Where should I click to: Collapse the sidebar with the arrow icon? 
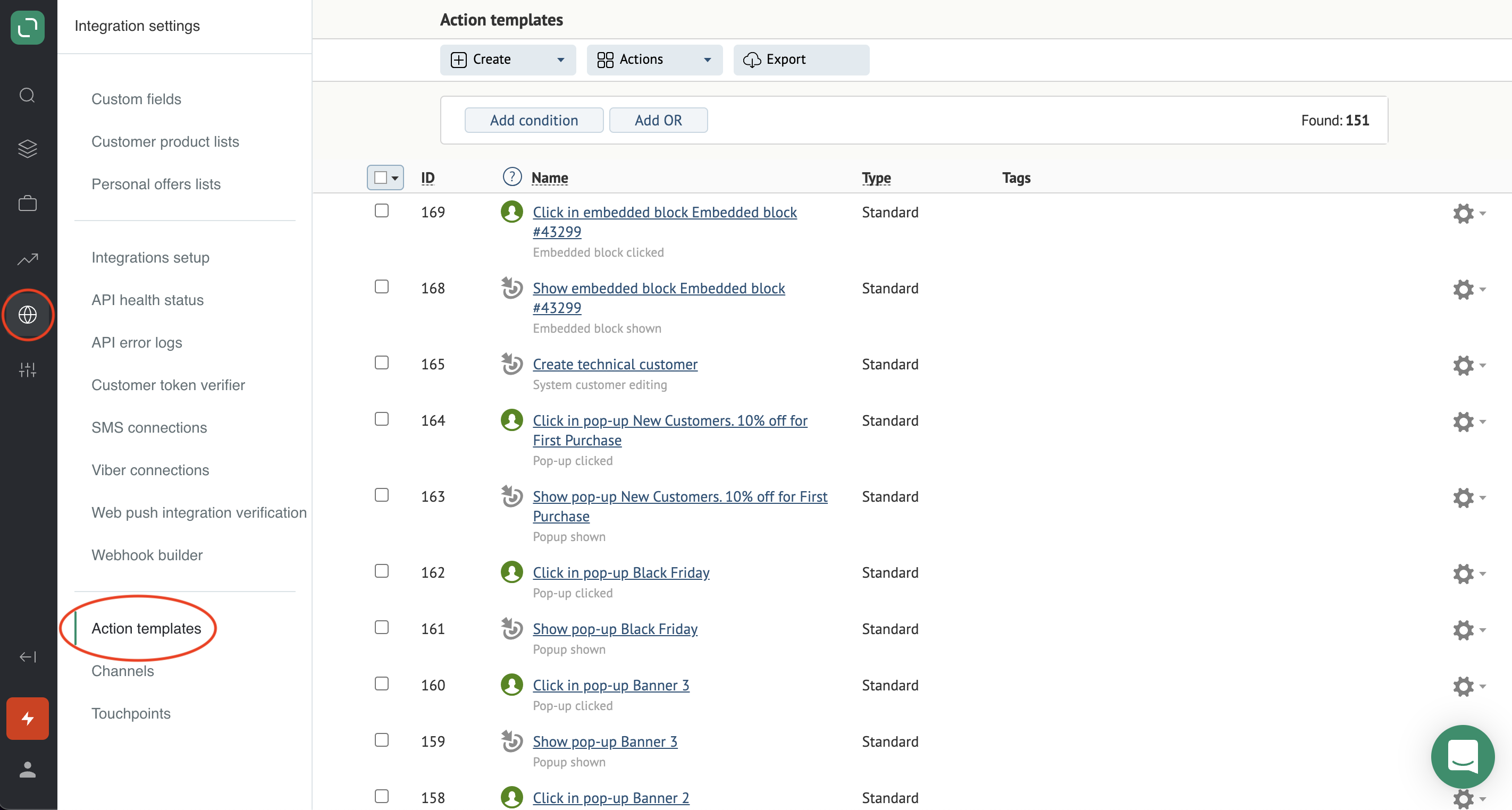28,657
